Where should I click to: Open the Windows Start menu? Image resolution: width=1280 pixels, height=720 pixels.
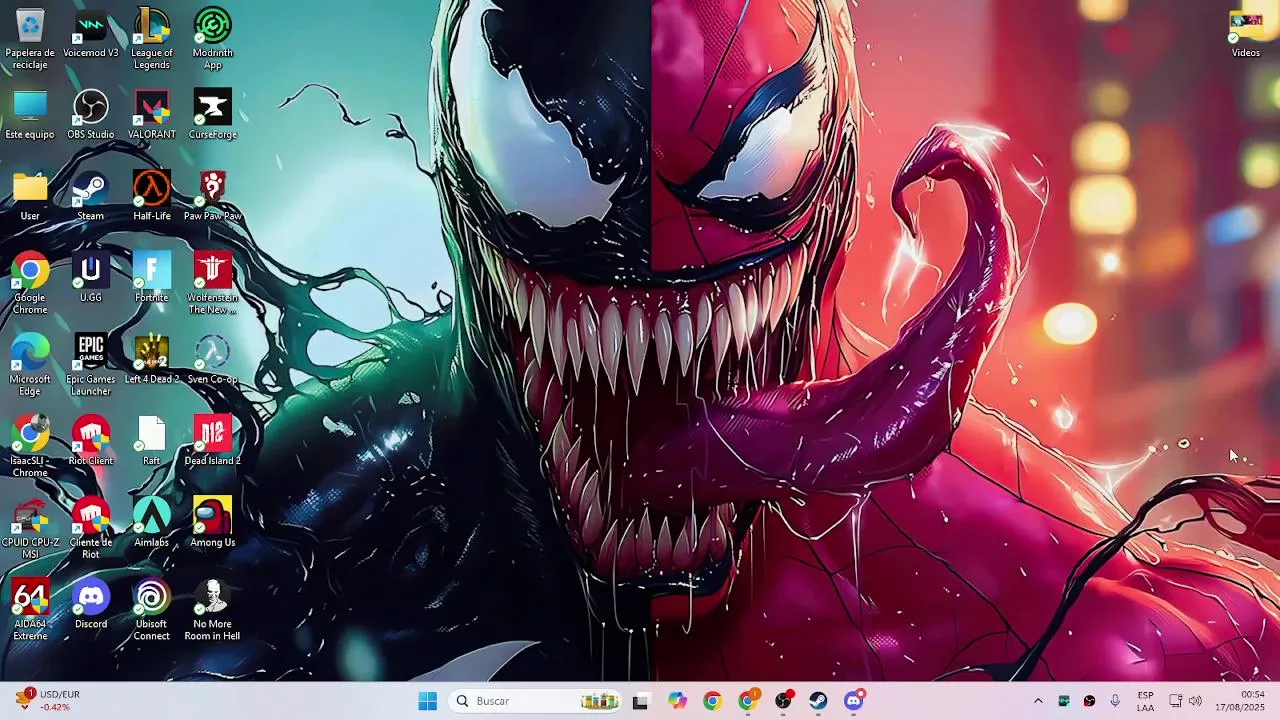pyautogui.click(x=428, y=701)
